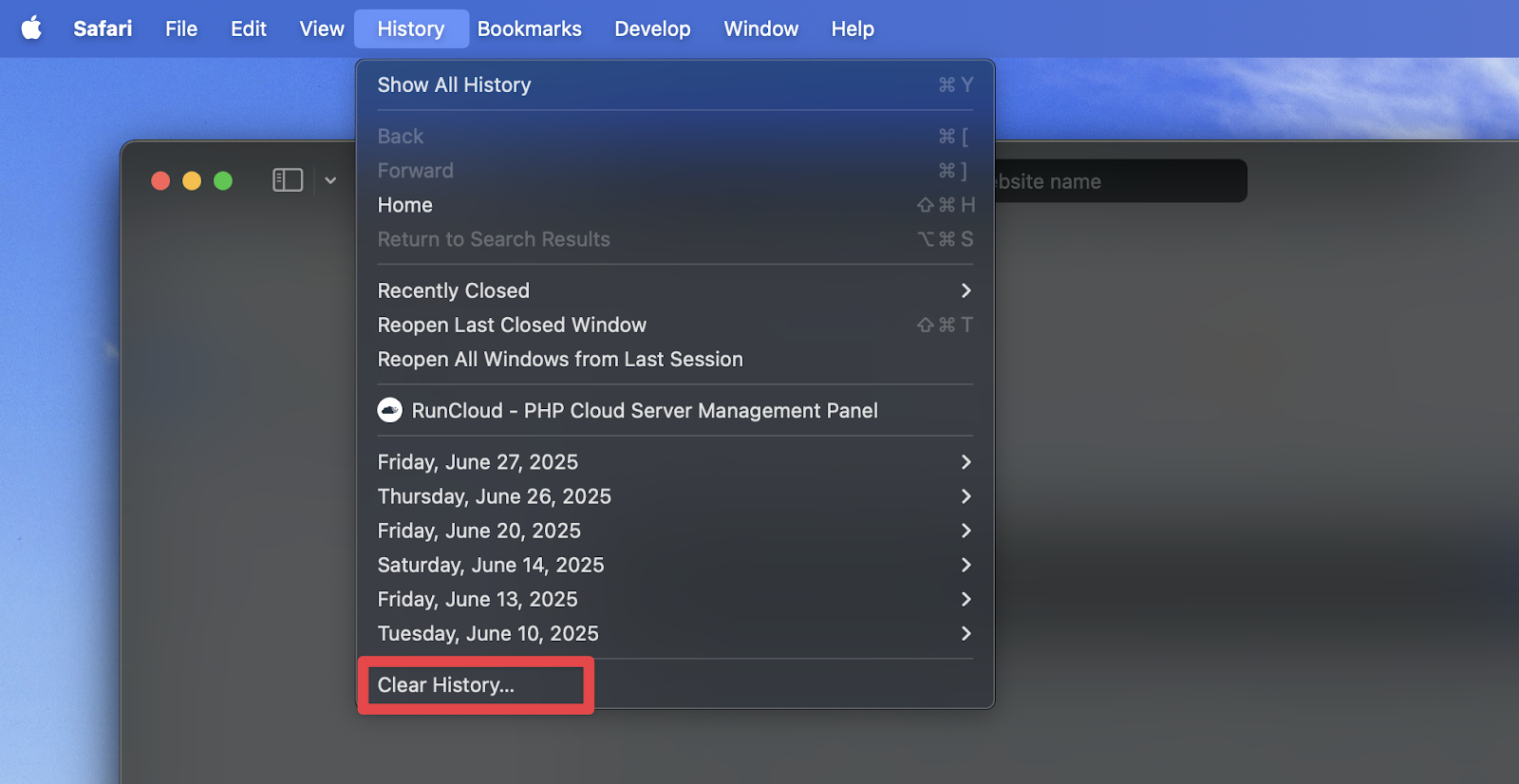Open the tab group dropdown arrow beside sidebar
Viewport: 1519px width, 784px height.
tap(330, 180)
